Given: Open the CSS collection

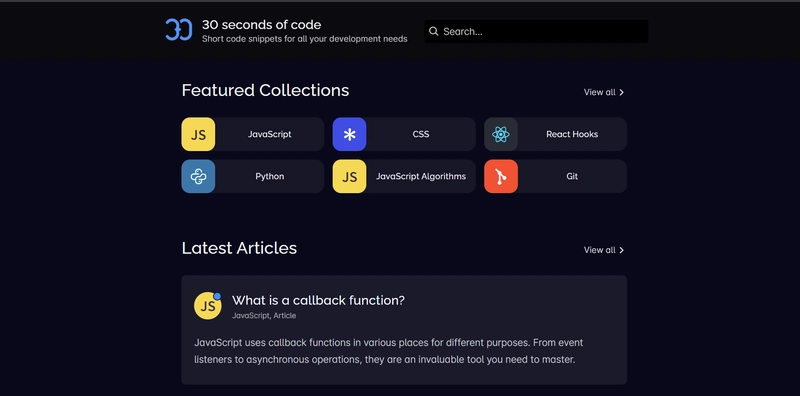Looking at the screenshot, I should (404, 134).
